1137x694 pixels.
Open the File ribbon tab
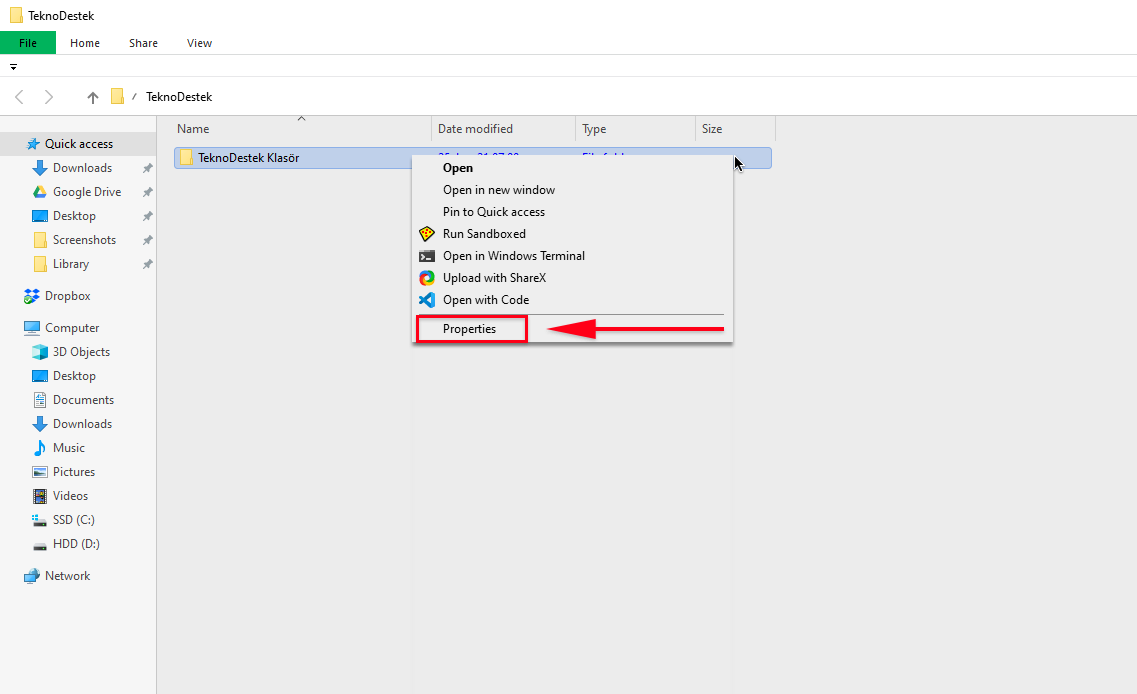pyautogui.click(x=28, y=43)
